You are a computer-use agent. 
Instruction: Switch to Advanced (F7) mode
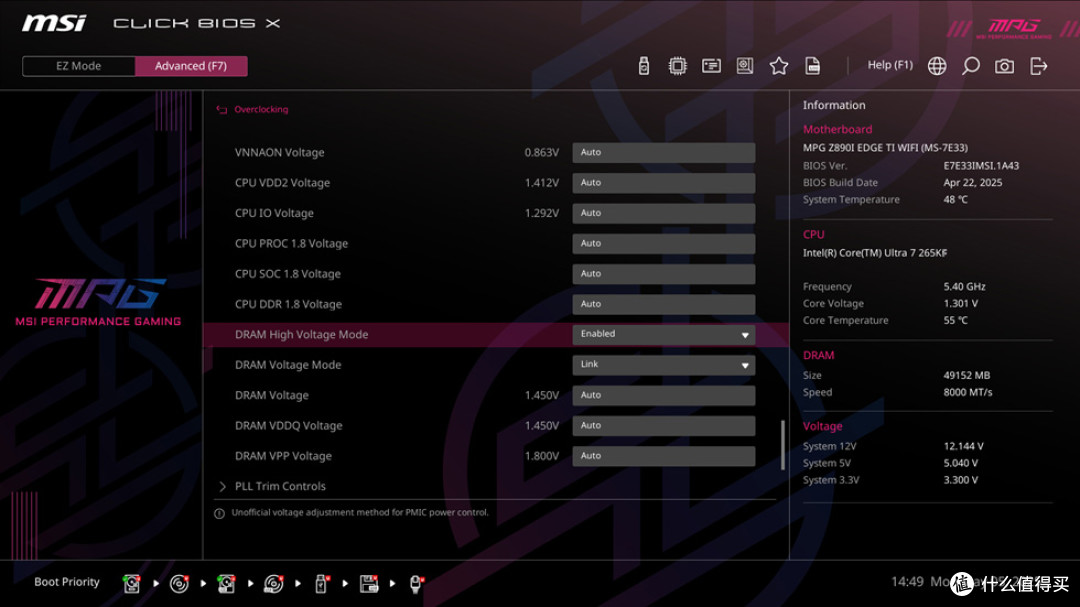point(191,66)
